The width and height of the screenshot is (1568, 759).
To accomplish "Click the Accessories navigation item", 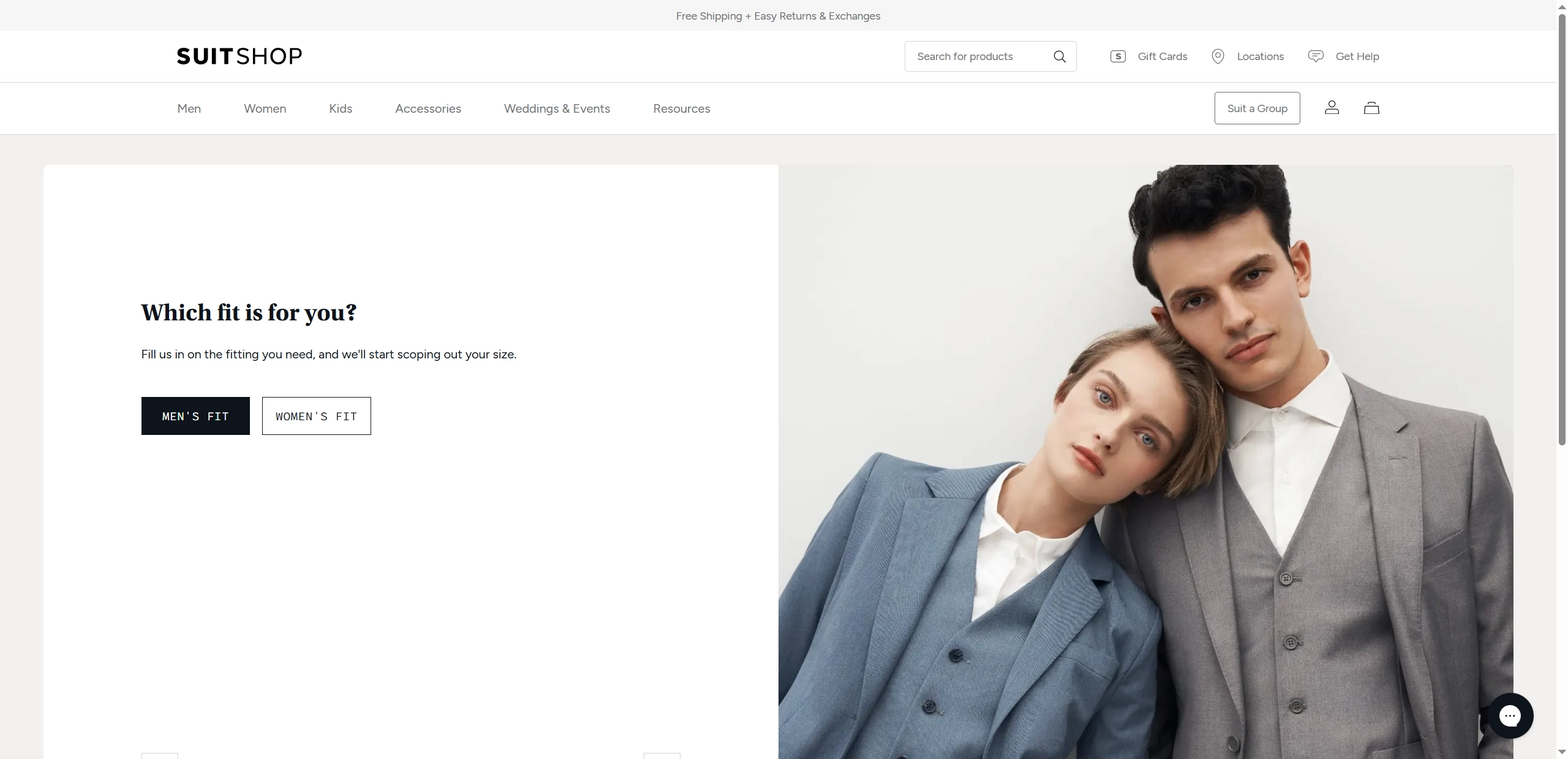I will coord(428,108).
